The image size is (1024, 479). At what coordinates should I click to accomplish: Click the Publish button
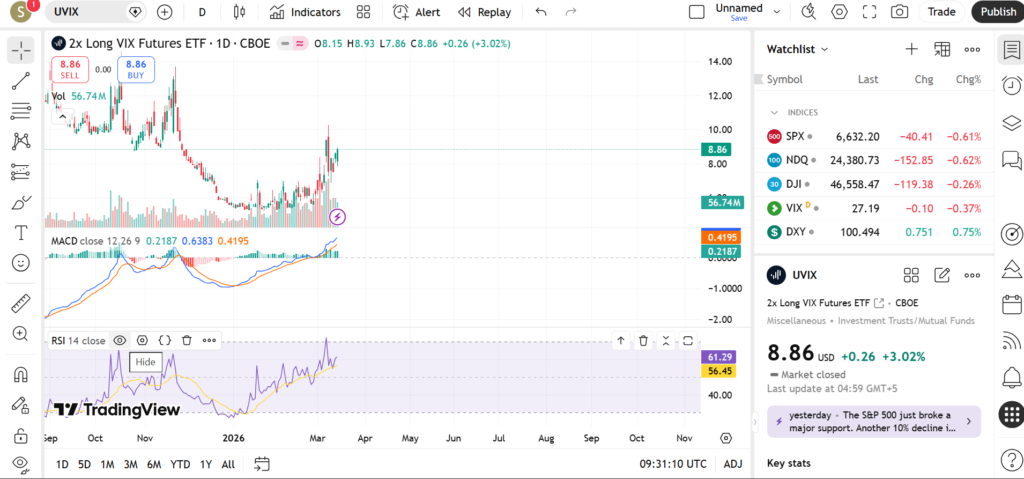[997, 12]
